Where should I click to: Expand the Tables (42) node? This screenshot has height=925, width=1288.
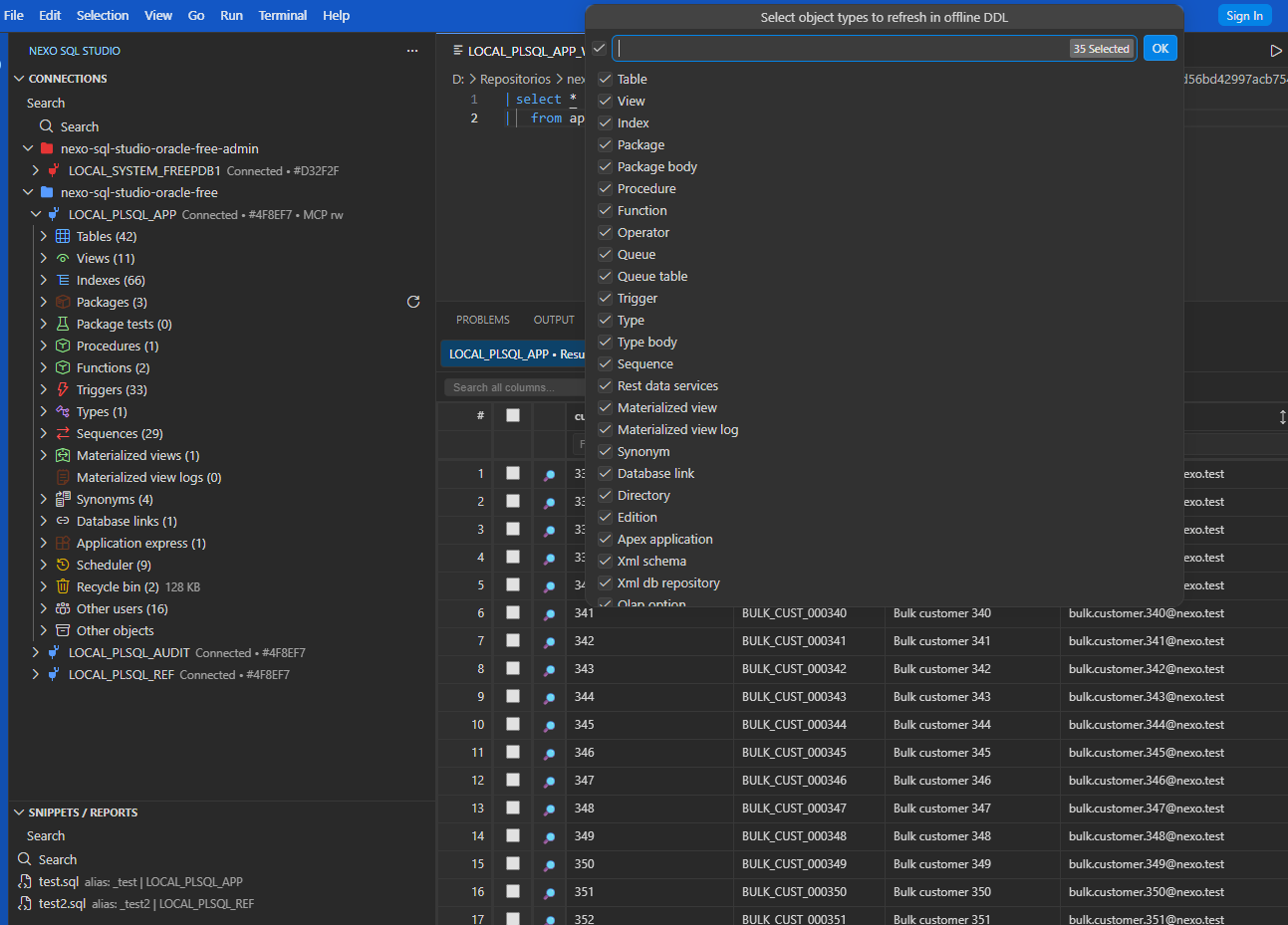[44, 236]
